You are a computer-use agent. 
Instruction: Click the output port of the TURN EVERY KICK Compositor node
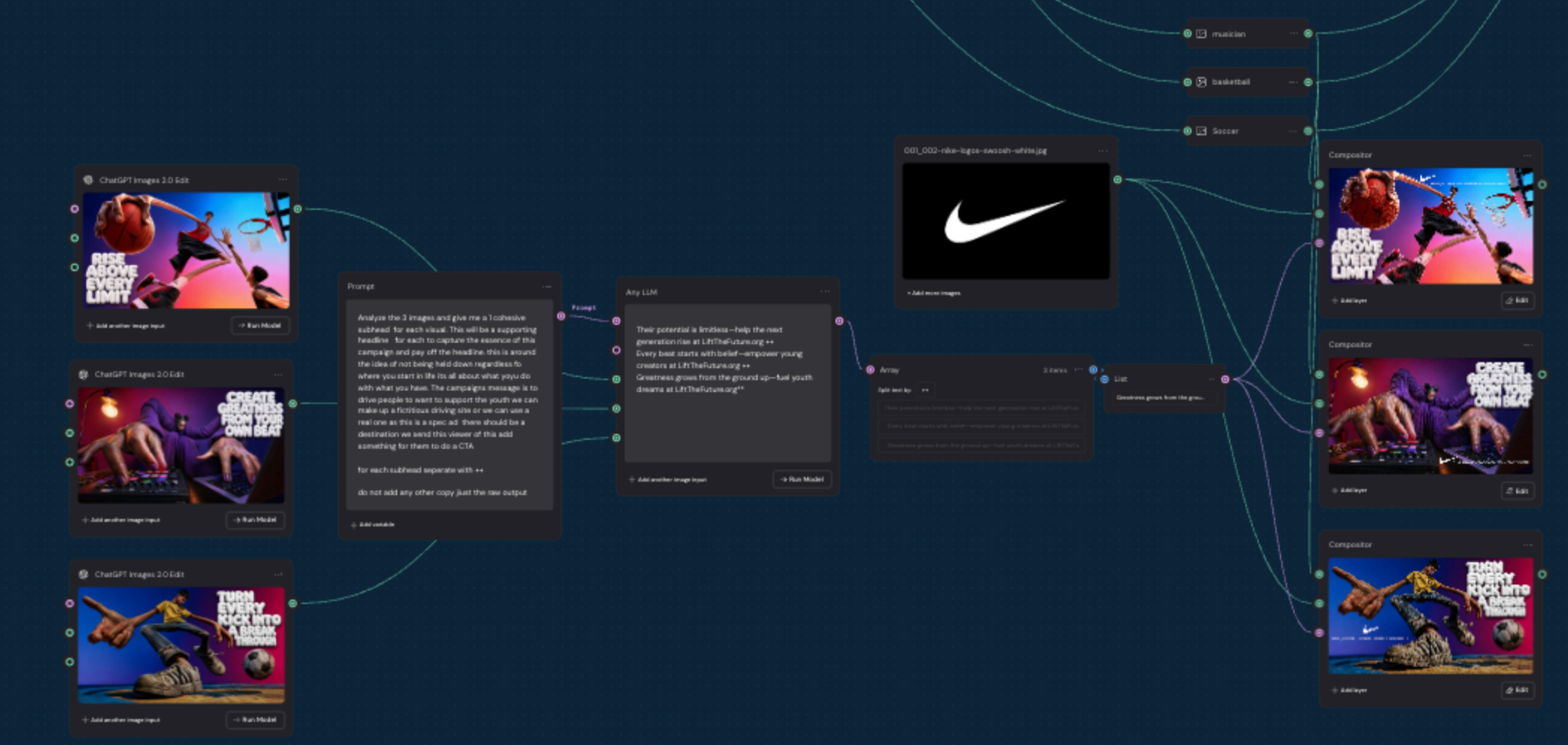[1543, 575]
